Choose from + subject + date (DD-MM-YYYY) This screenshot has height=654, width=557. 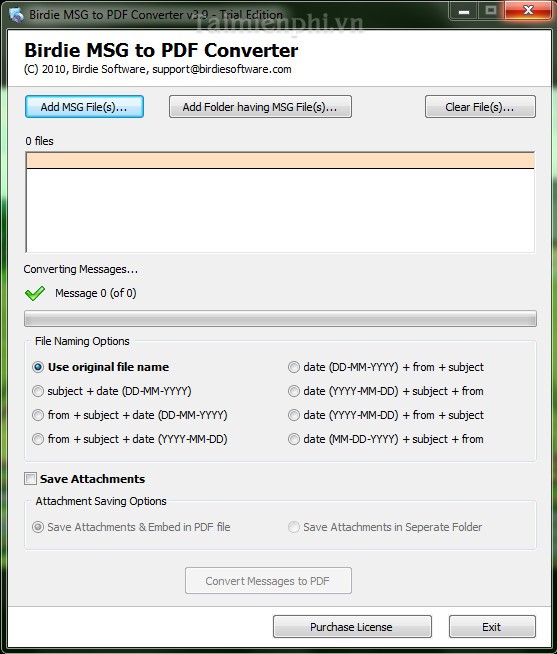pyautogui.click(x=130, y=415)
